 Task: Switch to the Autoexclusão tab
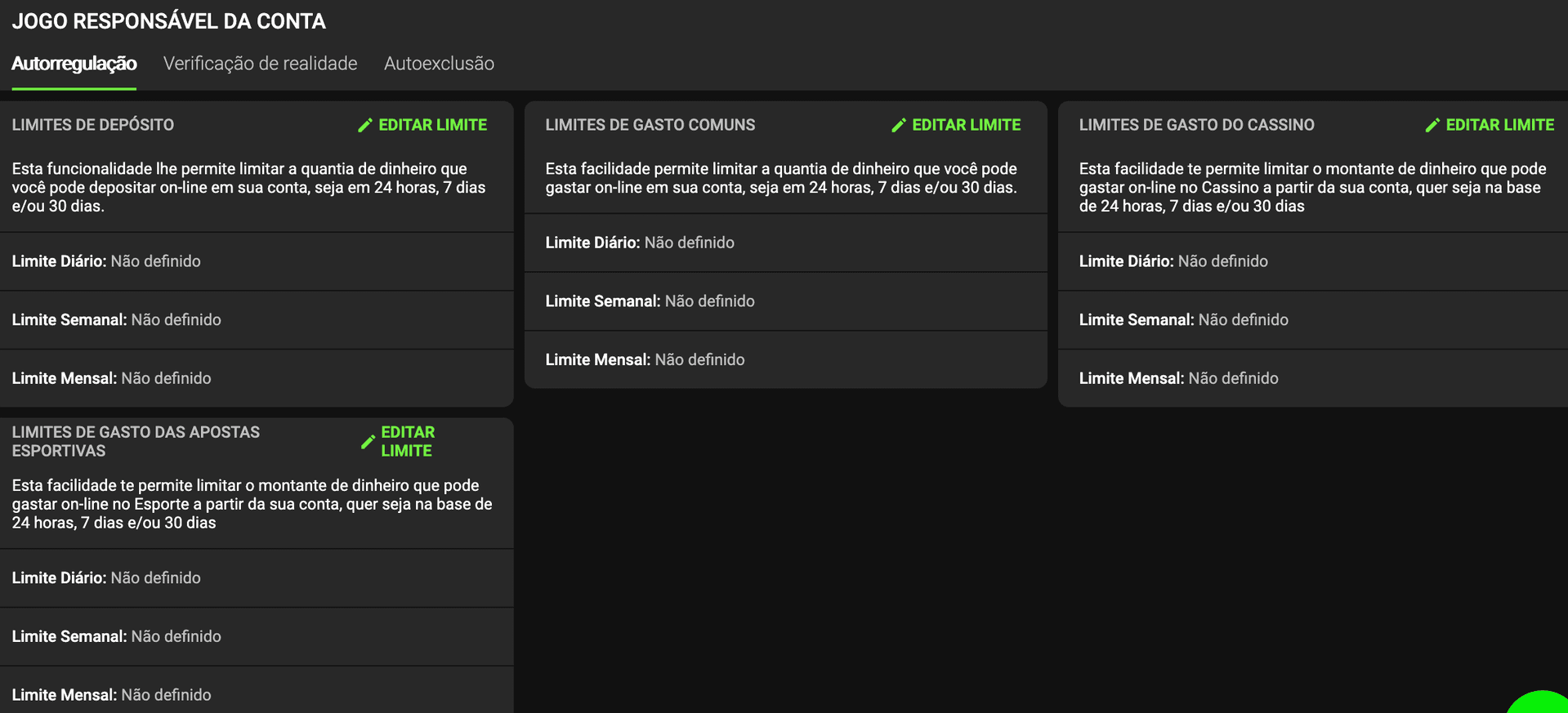(x=439, y=64)
